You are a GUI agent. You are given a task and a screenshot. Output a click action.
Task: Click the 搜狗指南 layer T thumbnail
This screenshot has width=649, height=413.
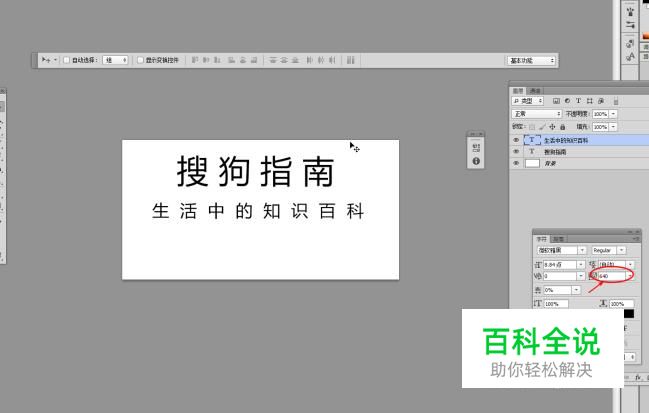pos(532,151)
